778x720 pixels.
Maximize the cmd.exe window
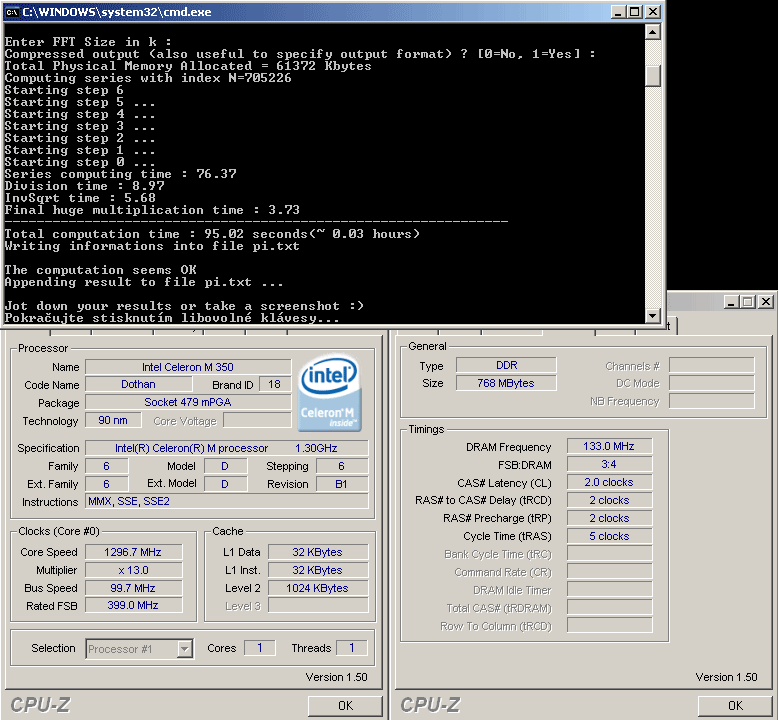635,12
